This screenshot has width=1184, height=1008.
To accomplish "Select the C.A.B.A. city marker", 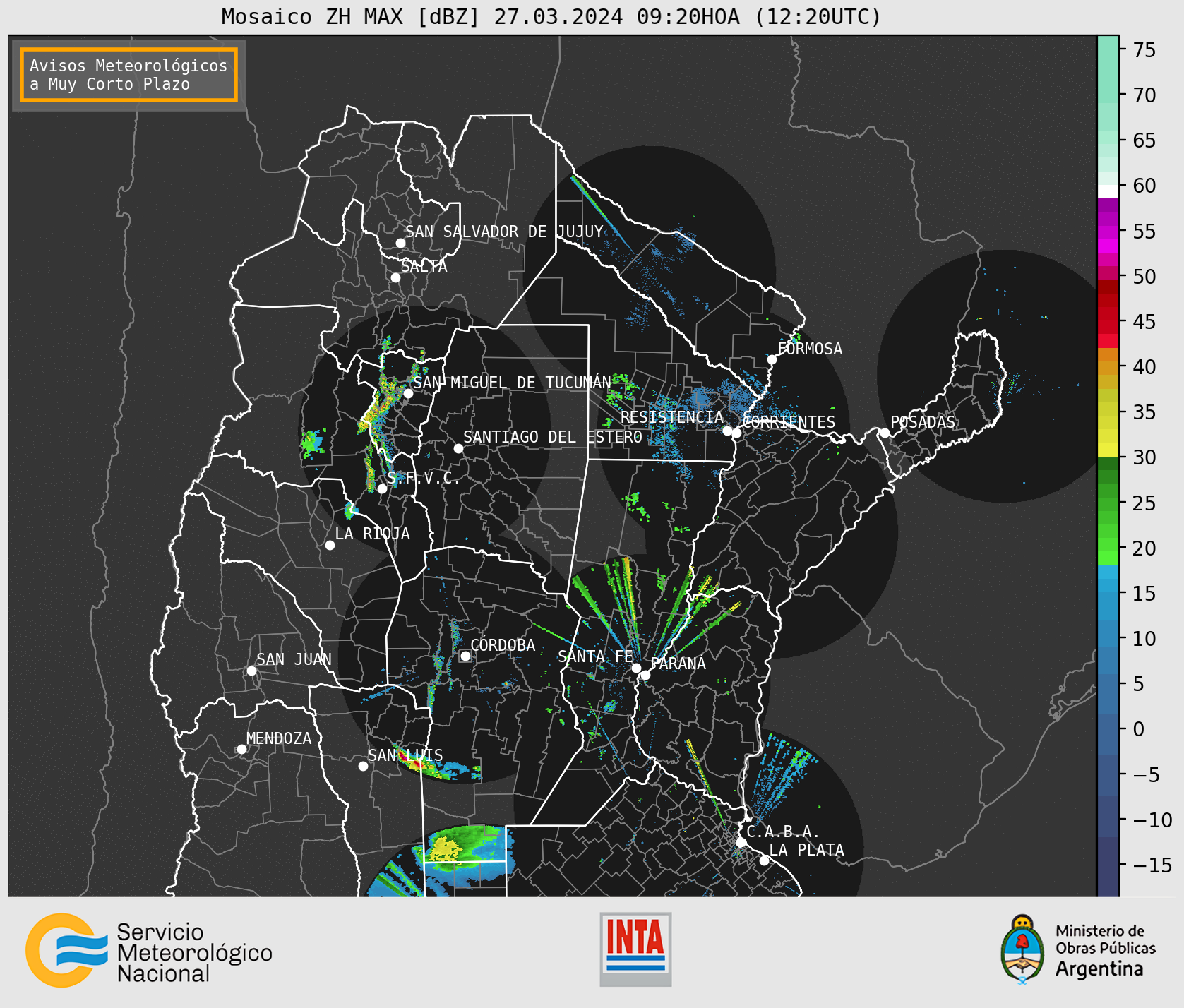I will click(x=741, y=842).
